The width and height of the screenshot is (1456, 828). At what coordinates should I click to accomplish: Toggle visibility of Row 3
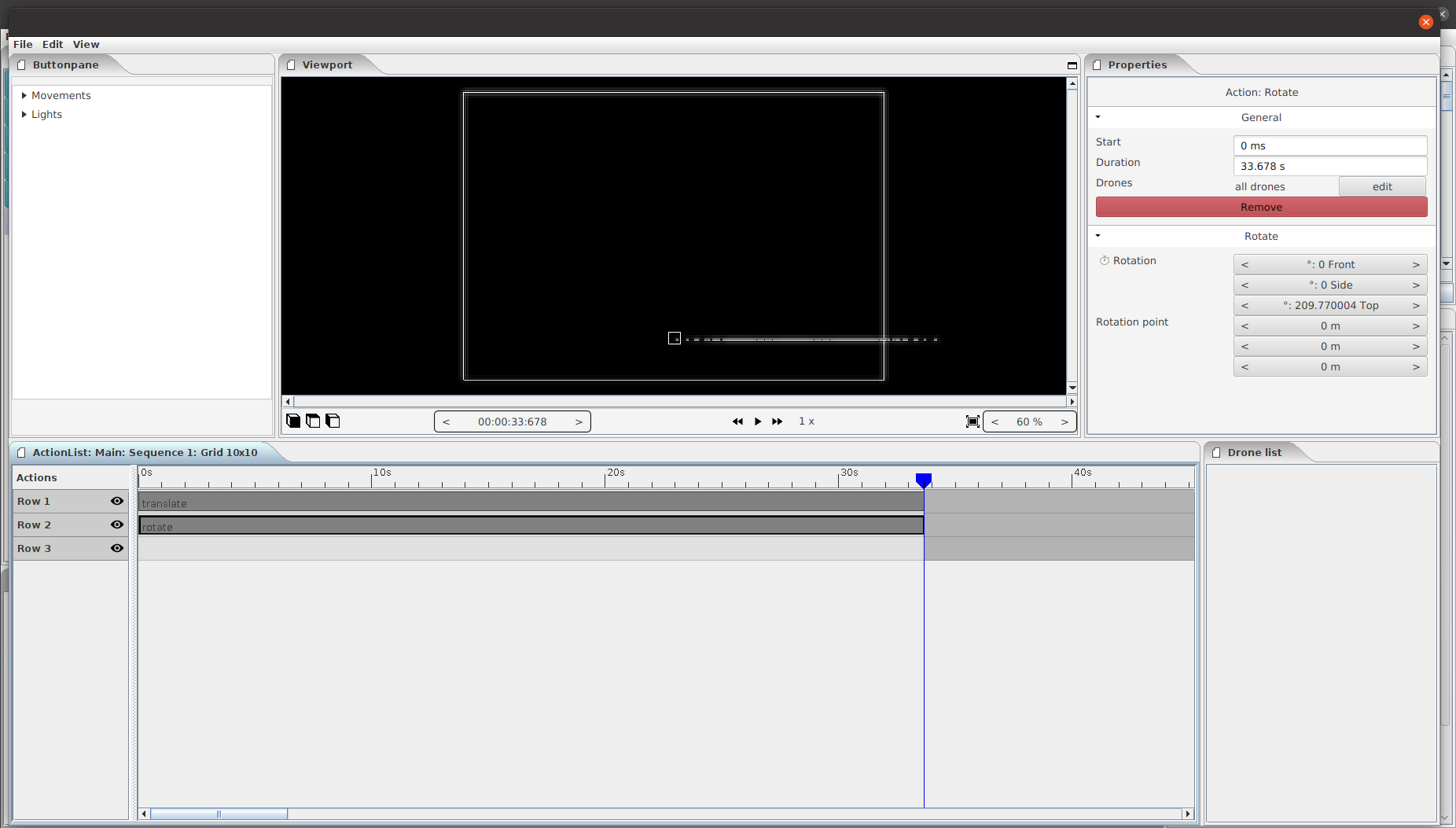point(117,548)
